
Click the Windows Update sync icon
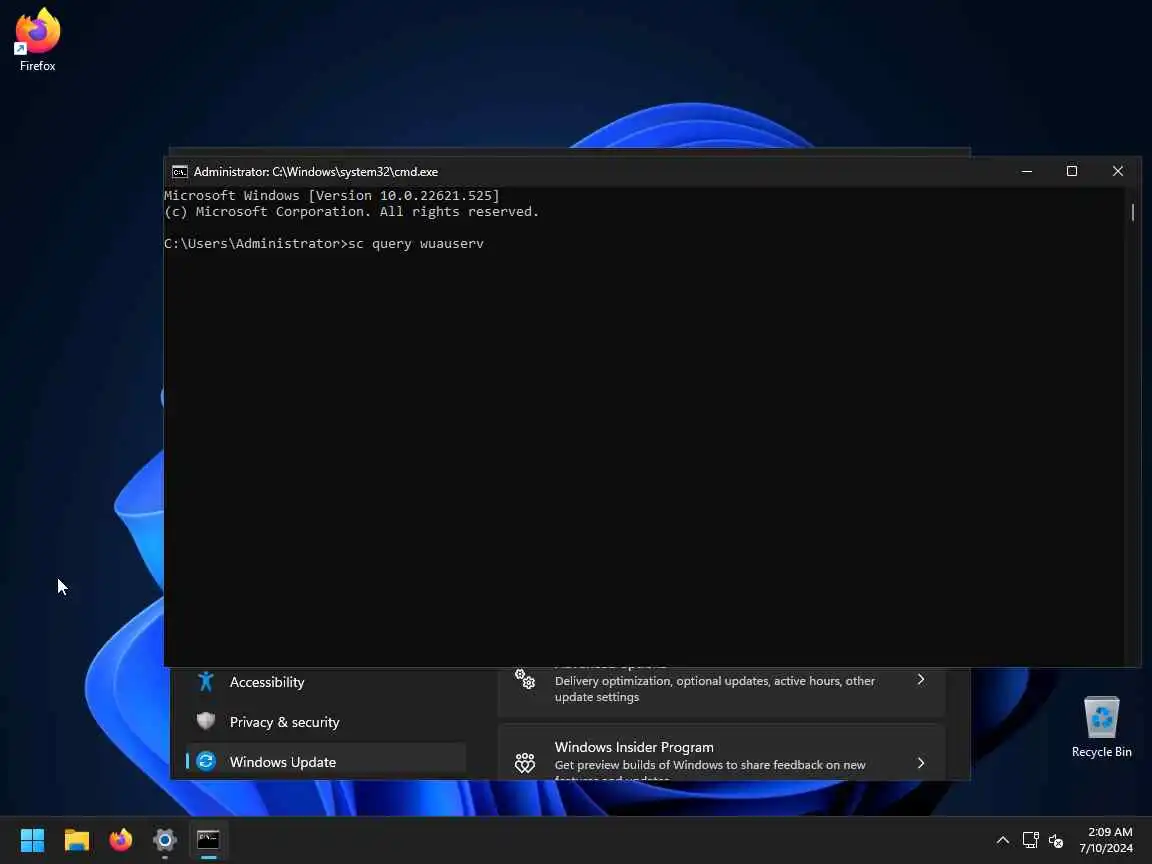(x=206, y=761)
